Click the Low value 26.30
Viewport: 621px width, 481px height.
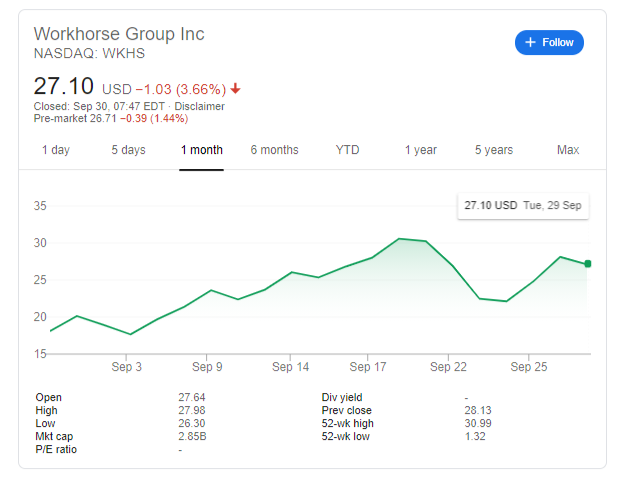coord(192,423)
